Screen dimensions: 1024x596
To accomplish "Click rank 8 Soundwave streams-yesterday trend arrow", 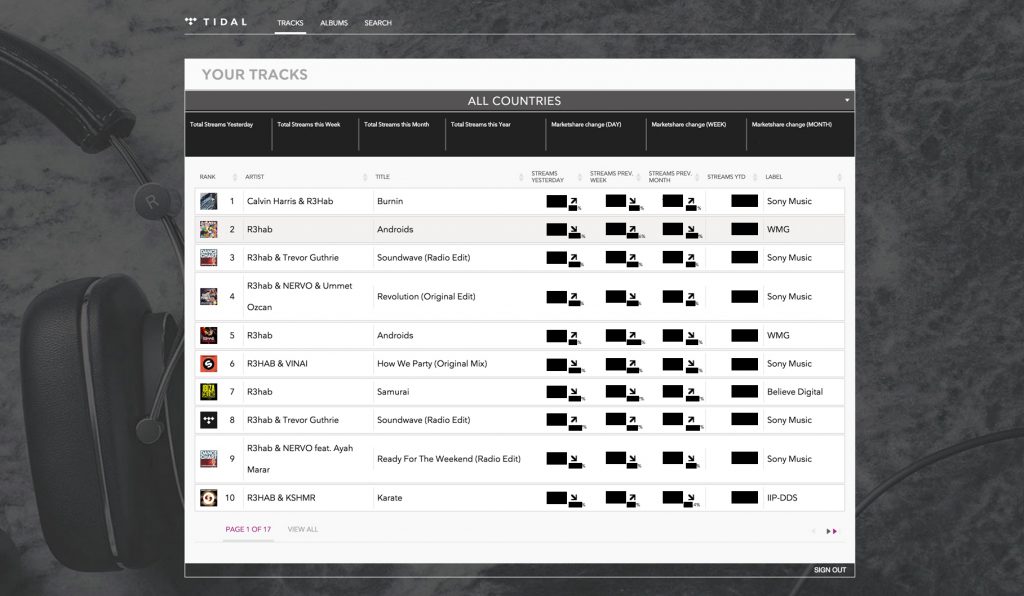I will [573, 420].
